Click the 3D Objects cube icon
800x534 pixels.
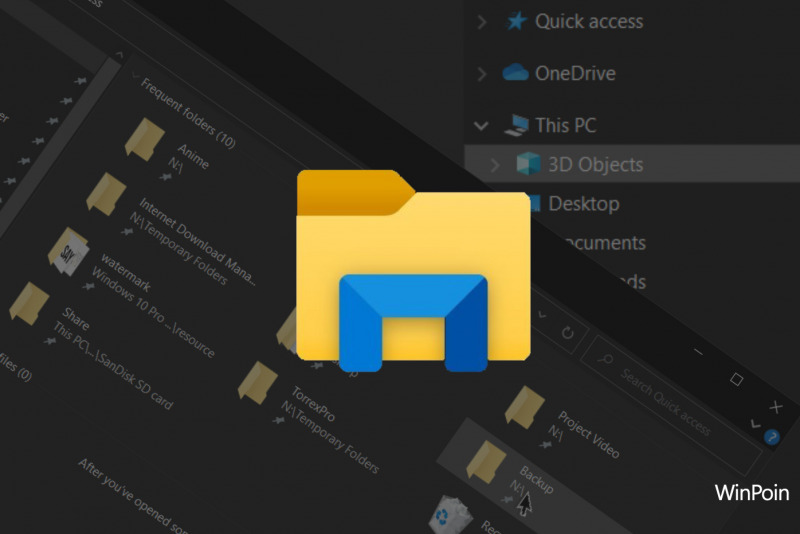pyautogui.click(x=528, y=163)
